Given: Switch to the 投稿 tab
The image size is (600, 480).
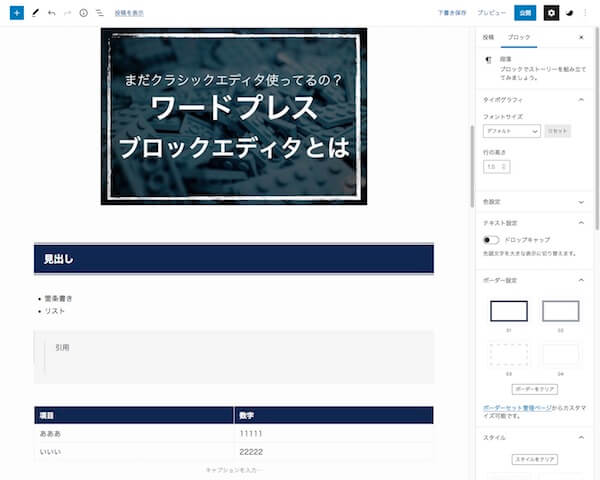Looking at the screenshot, I should (x=488, y=37).
